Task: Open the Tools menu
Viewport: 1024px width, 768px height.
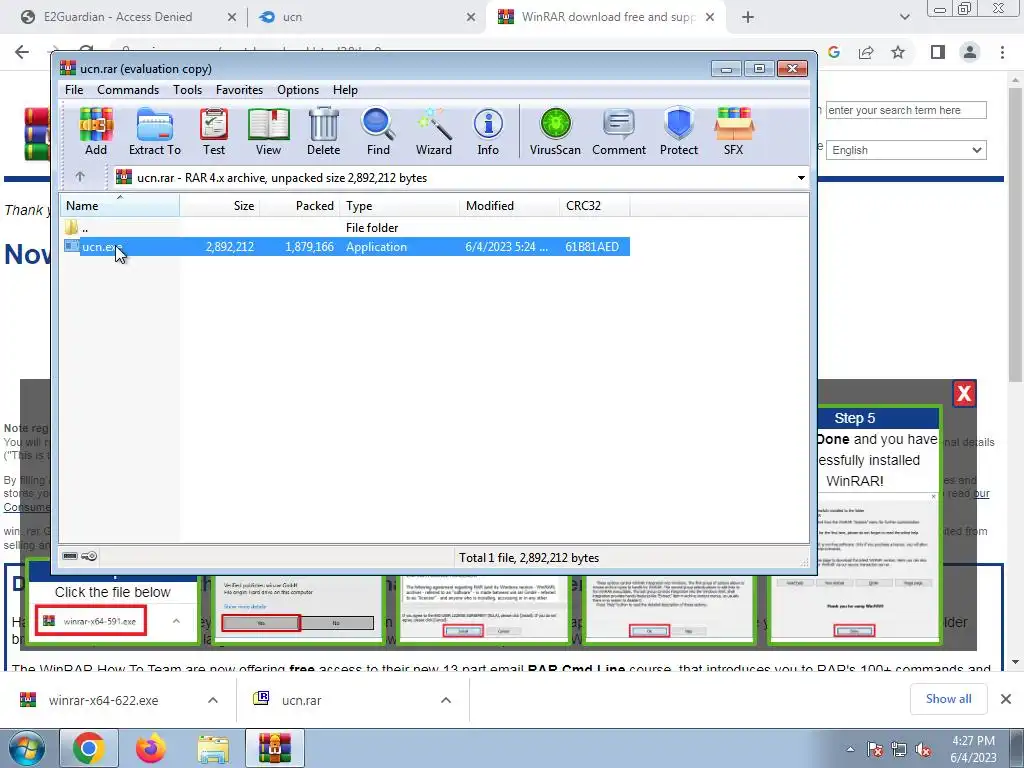Action: pos(187,89)
